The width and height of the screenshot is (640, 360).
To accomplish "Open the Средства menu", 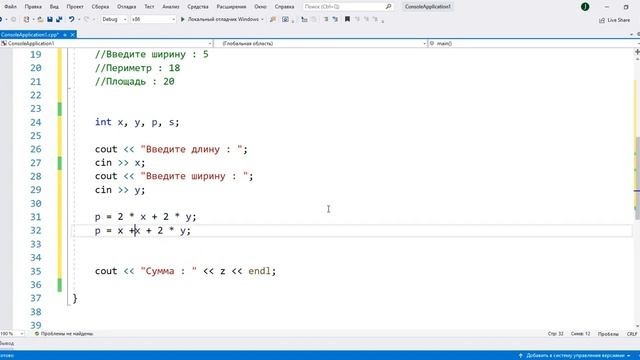I will 198,7.
